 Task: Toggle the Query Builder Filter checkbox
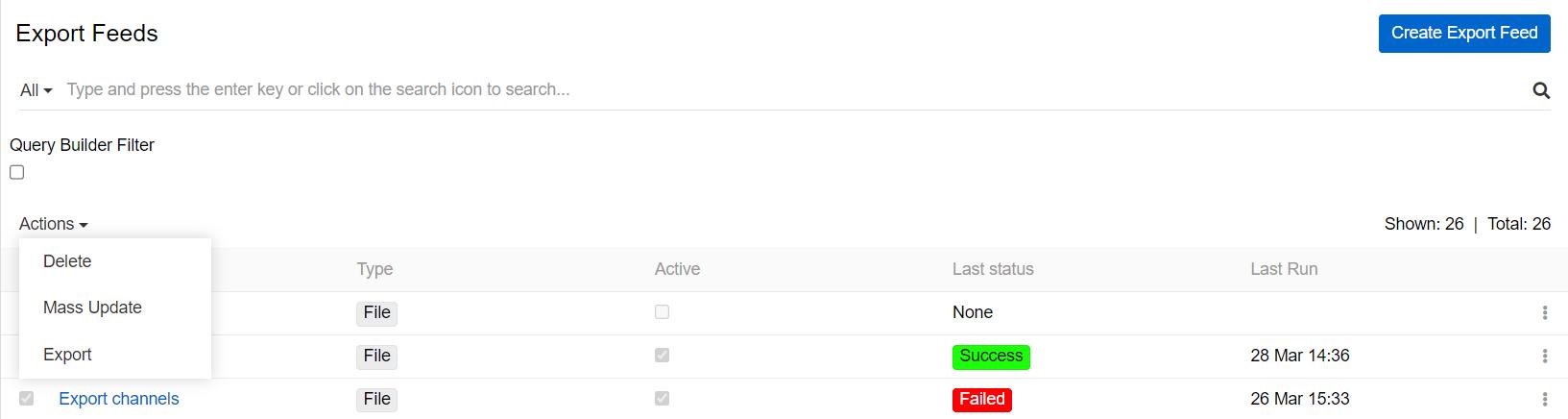coord(17,172)
